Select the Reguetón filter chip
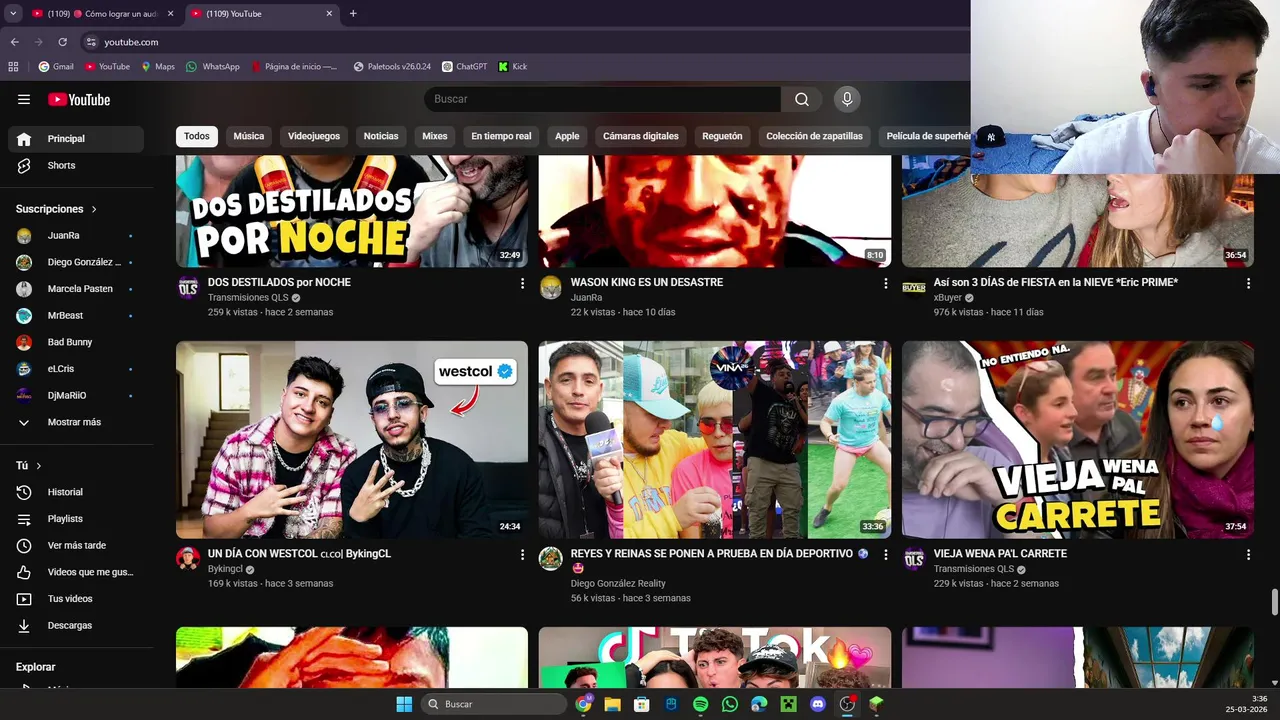1280x720 pixels. point(722,136)
